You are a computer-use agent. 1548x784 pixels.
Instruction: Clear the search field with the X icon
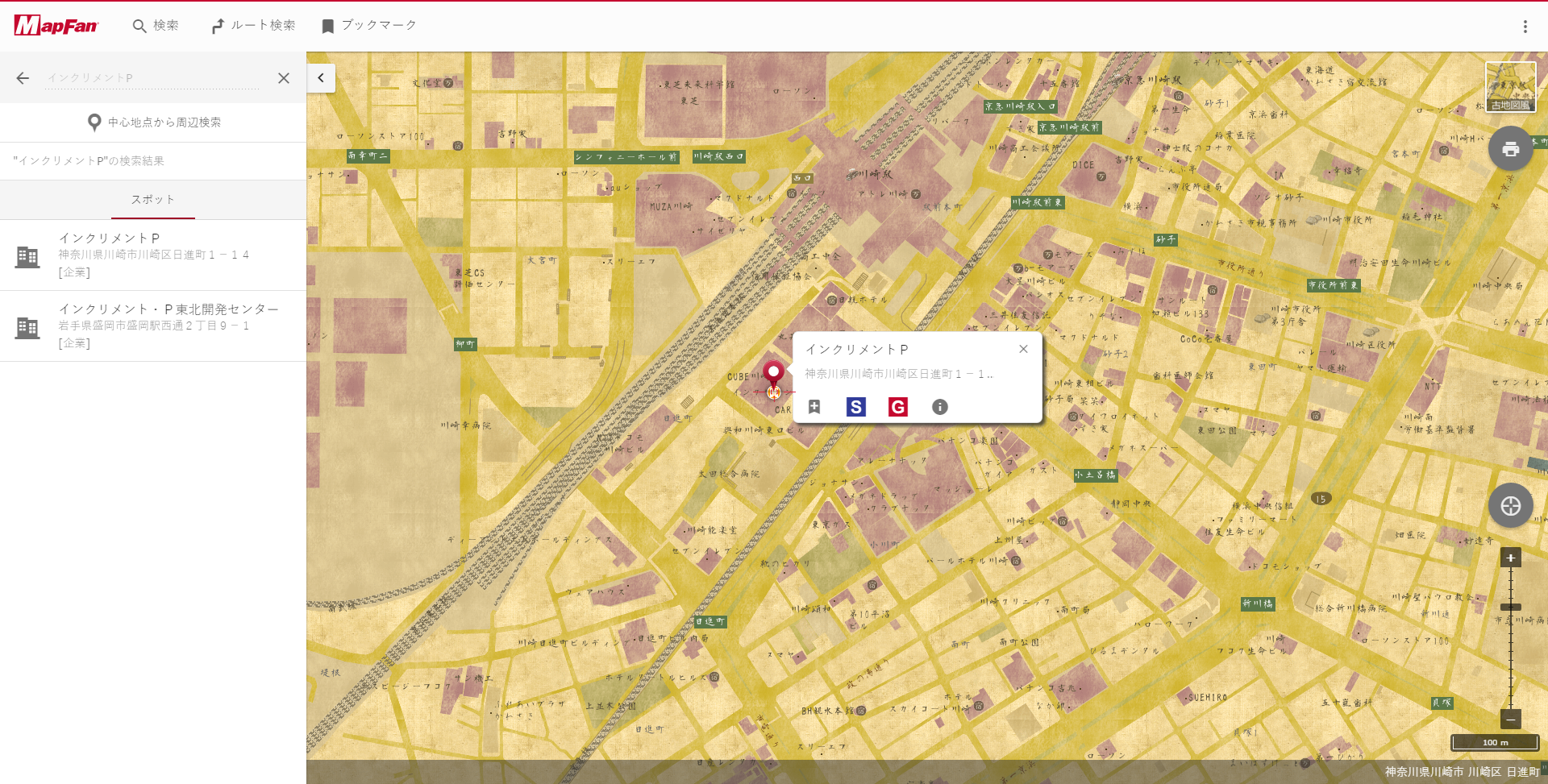coord(284,78)
